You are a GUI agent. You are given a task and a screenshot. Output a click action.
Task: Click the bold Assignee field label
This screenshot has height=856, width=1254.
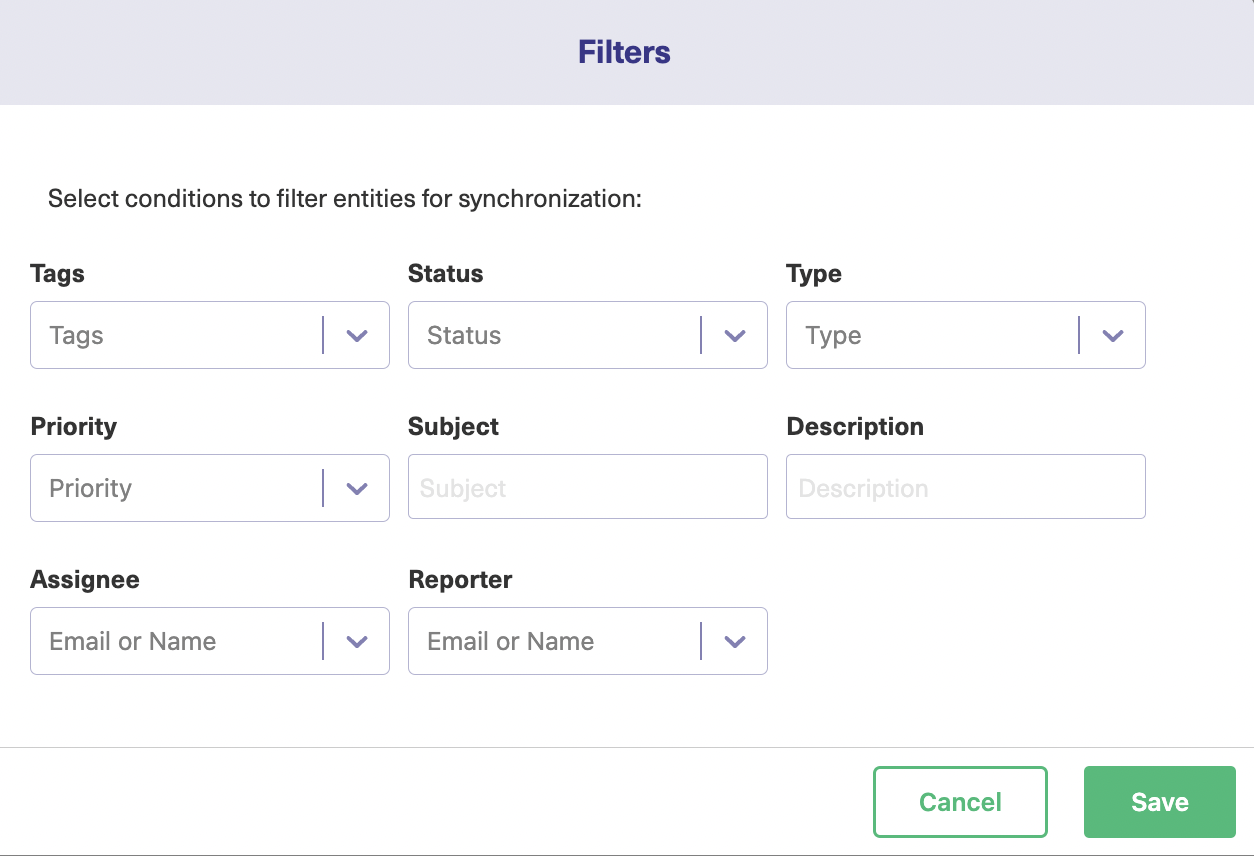pyautogui.click(x=85, y=580)
